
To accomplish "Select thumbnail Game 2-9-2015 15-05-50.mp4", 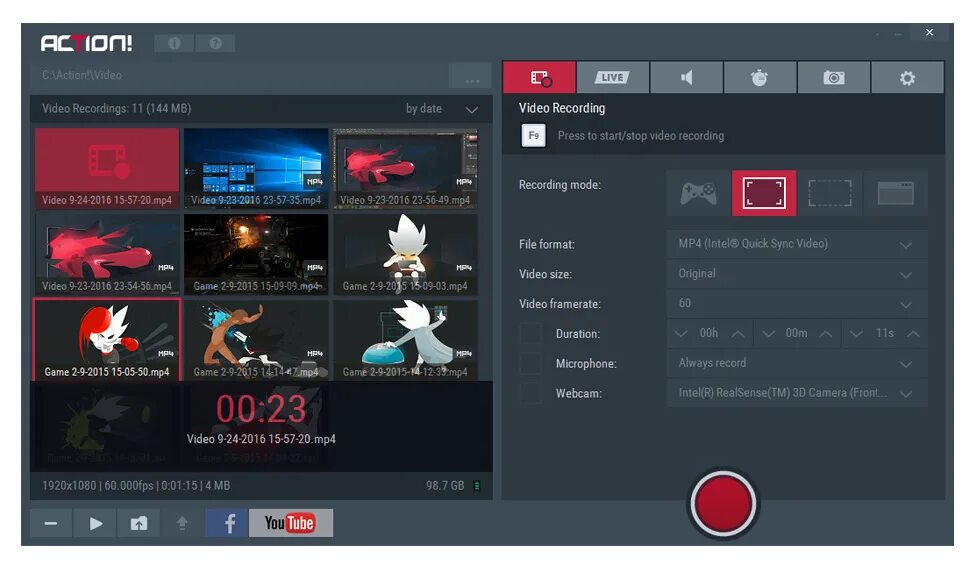I will 107,340.
